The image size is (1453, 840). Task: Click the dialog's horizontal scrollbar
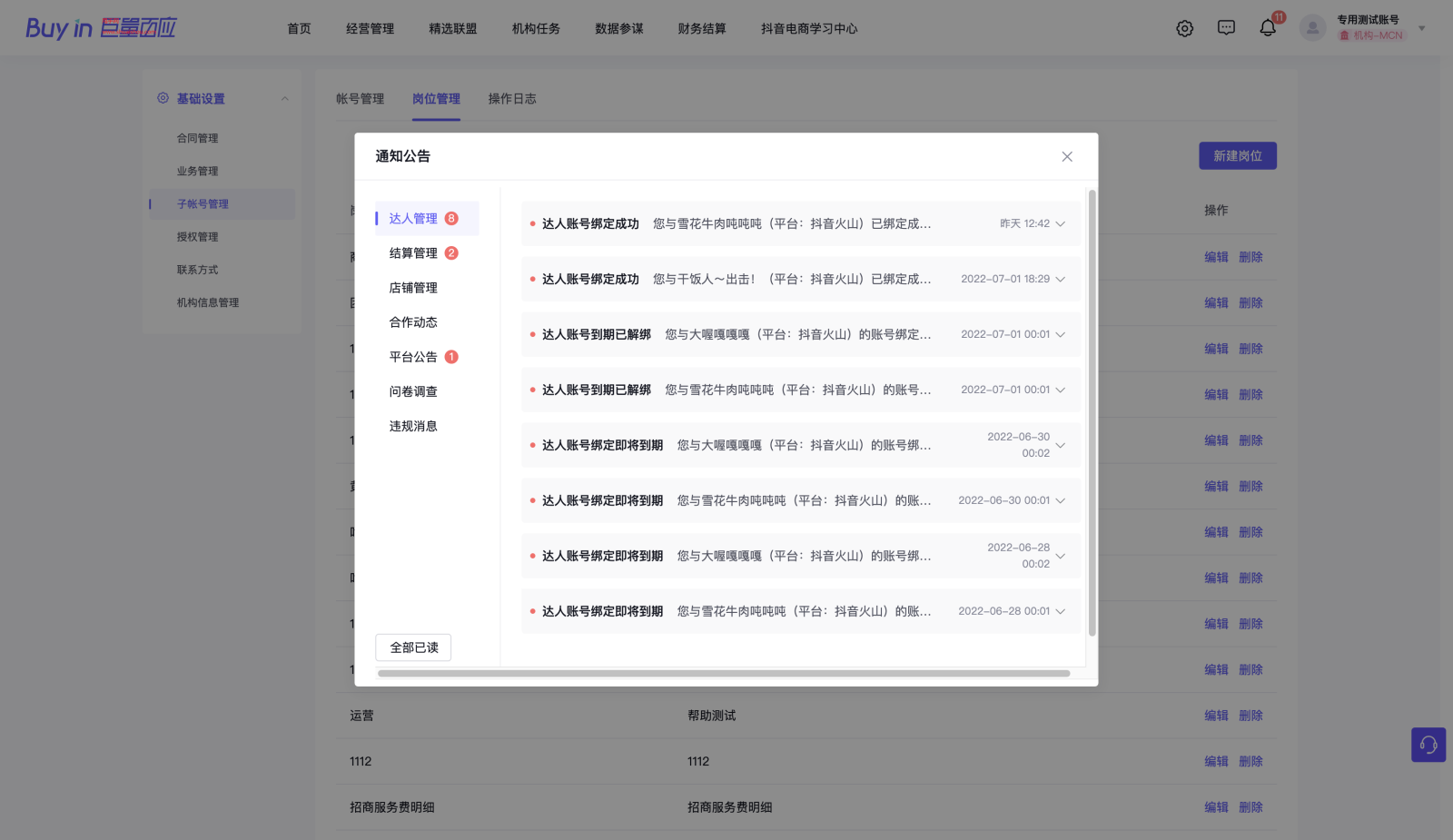[723, 674]
